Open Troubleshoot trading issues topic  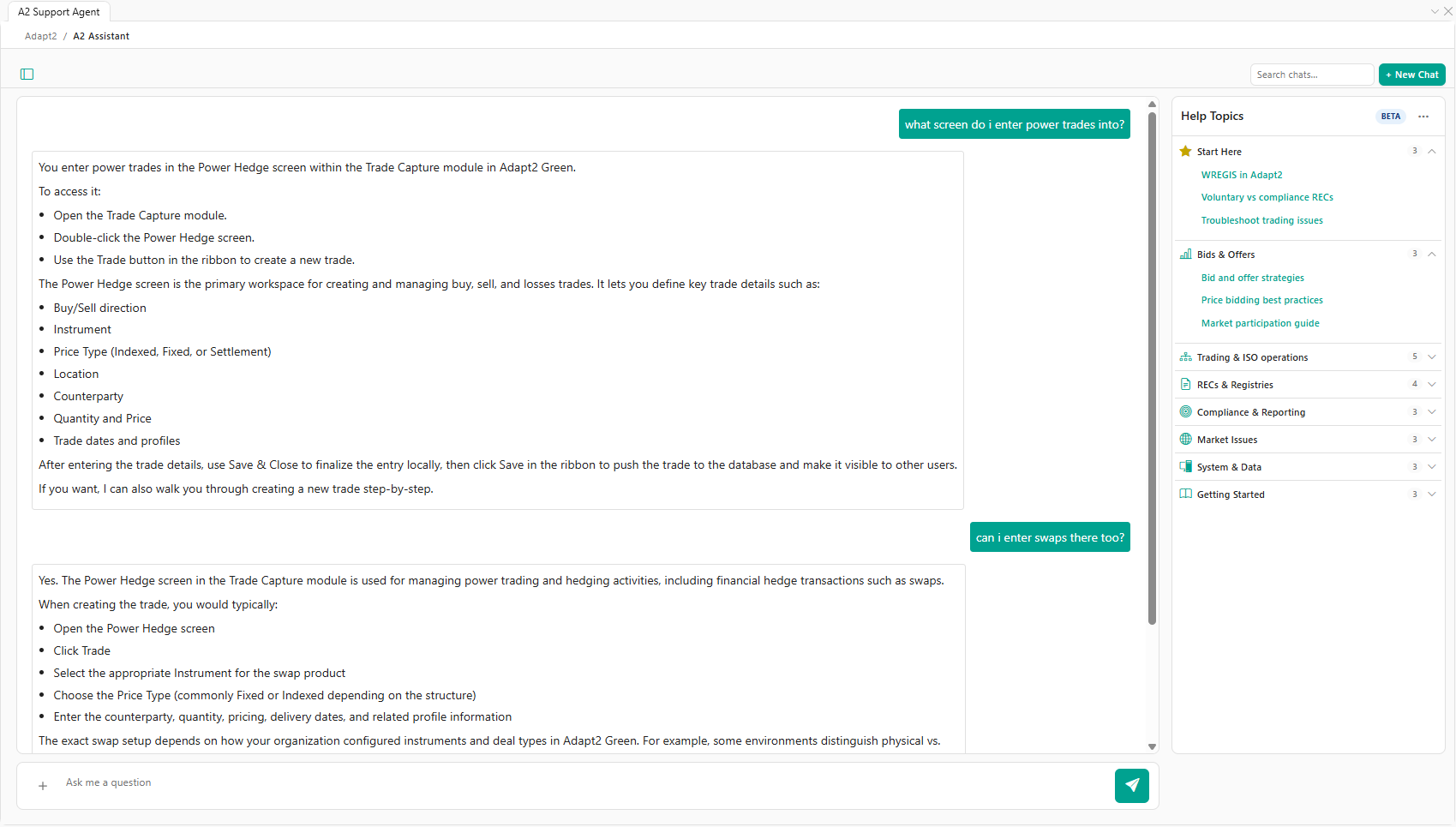click(1262, 220)
